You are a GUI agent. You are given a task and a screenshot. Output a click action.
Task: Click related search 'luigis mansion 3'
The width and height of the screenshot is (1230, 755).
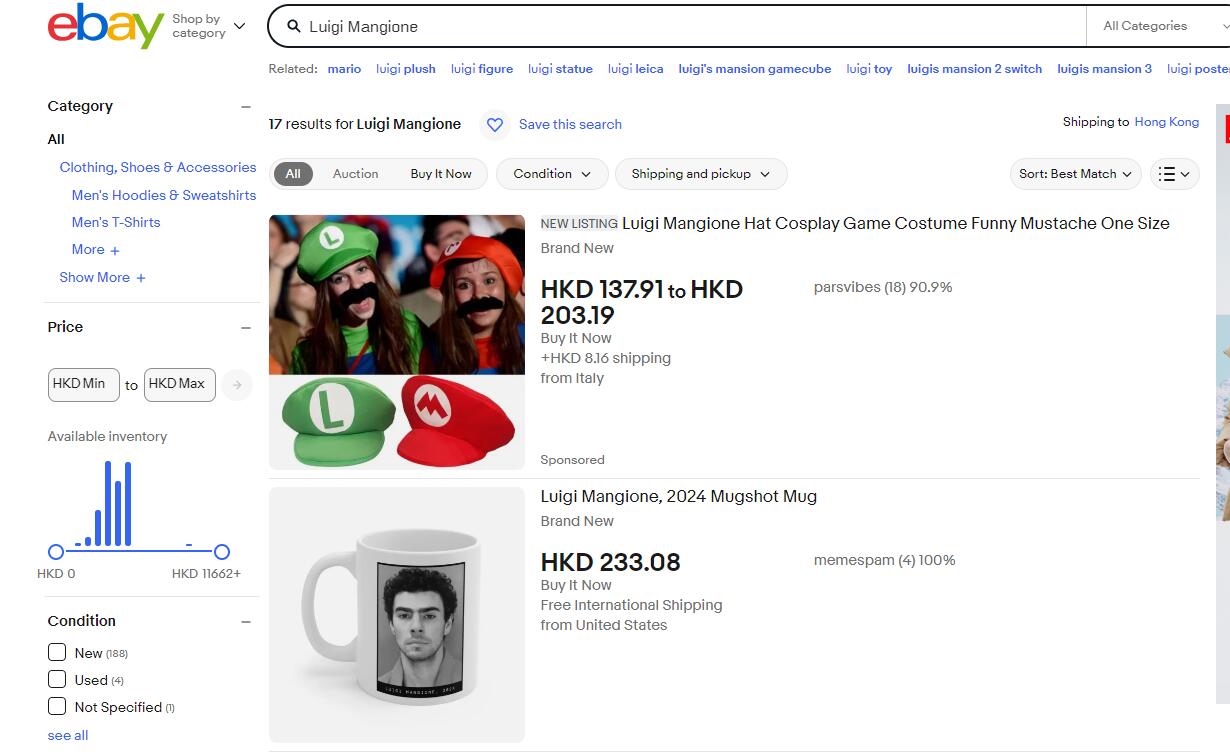tap(1105, 69)
